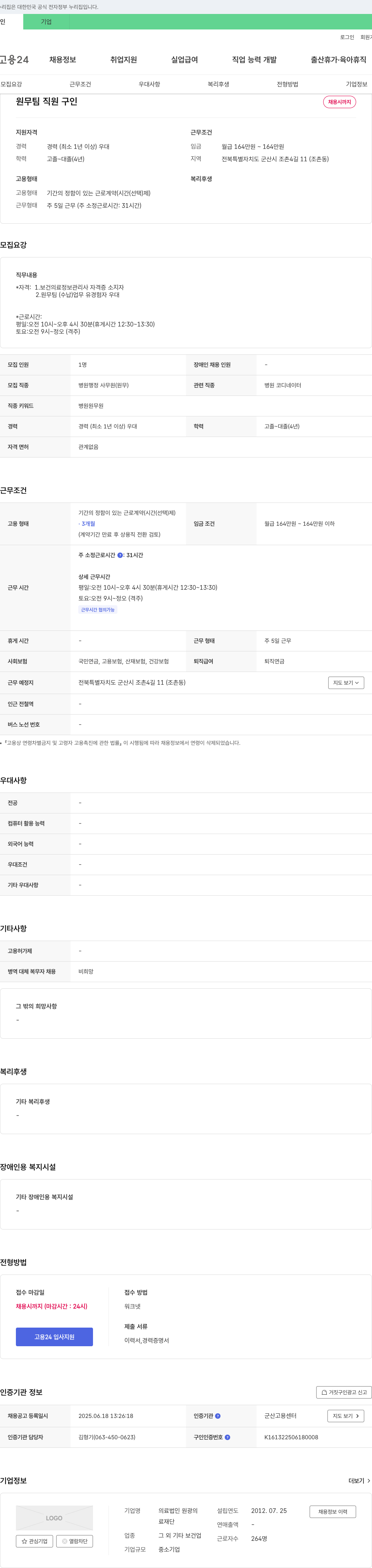This screenshot has height=1568, width=372.
Task: Click the star icon on 관심기업 button
Action: [x=24, y=1541]
